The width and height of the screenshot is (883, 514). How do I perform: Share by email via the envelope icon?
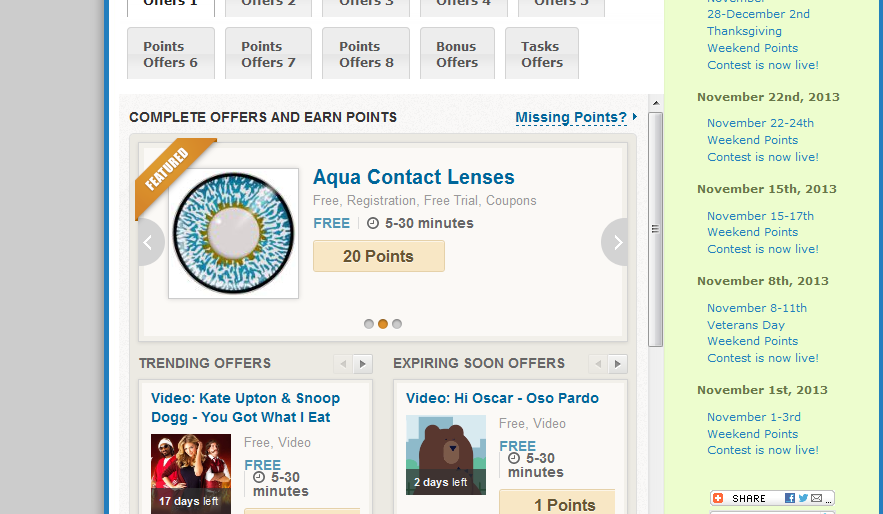(817, 498)
